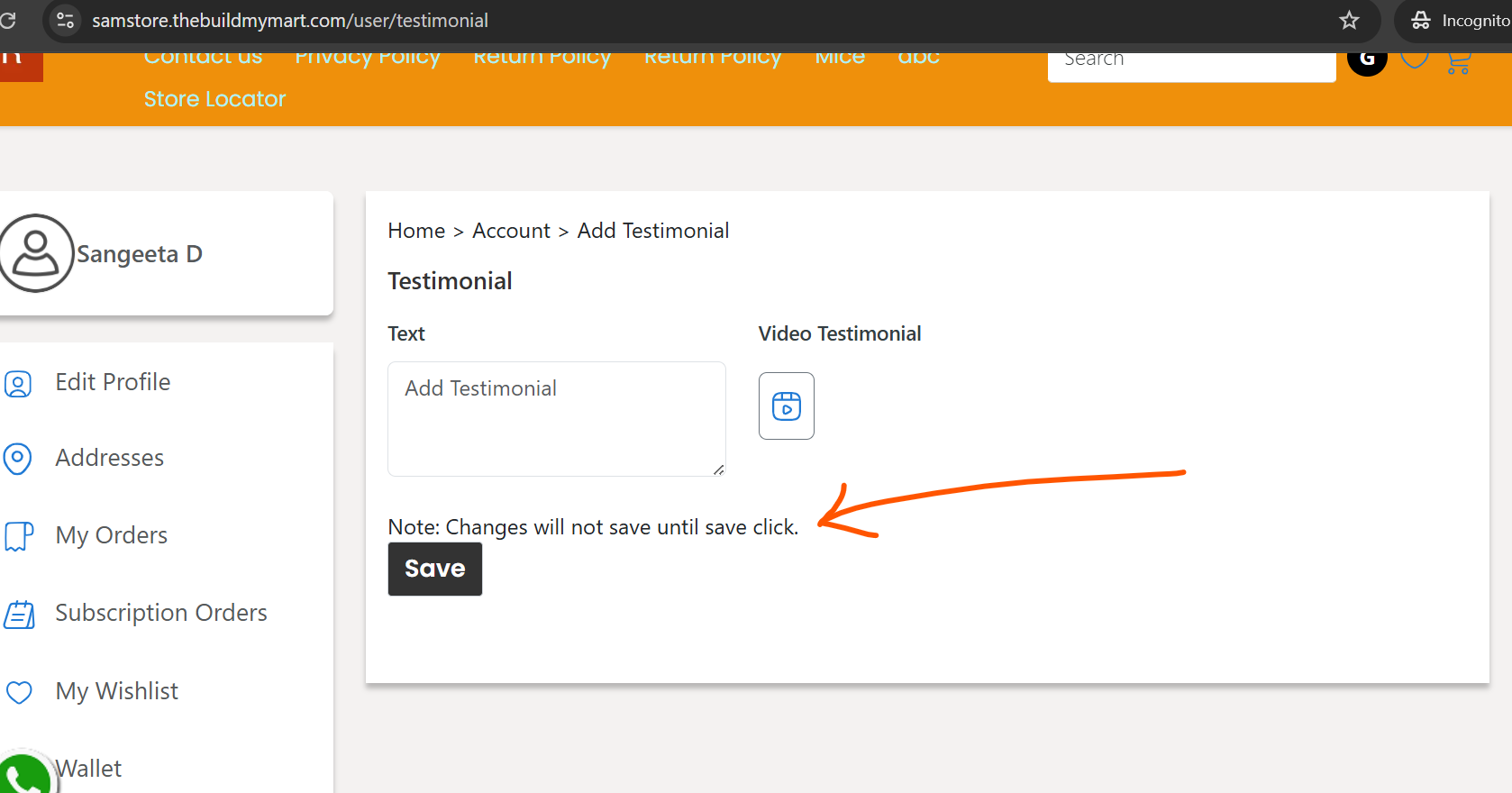Click the 'Text' field label
This screenshot has width=1512, height=793.
pyautogui.click(x=406, y=333)
